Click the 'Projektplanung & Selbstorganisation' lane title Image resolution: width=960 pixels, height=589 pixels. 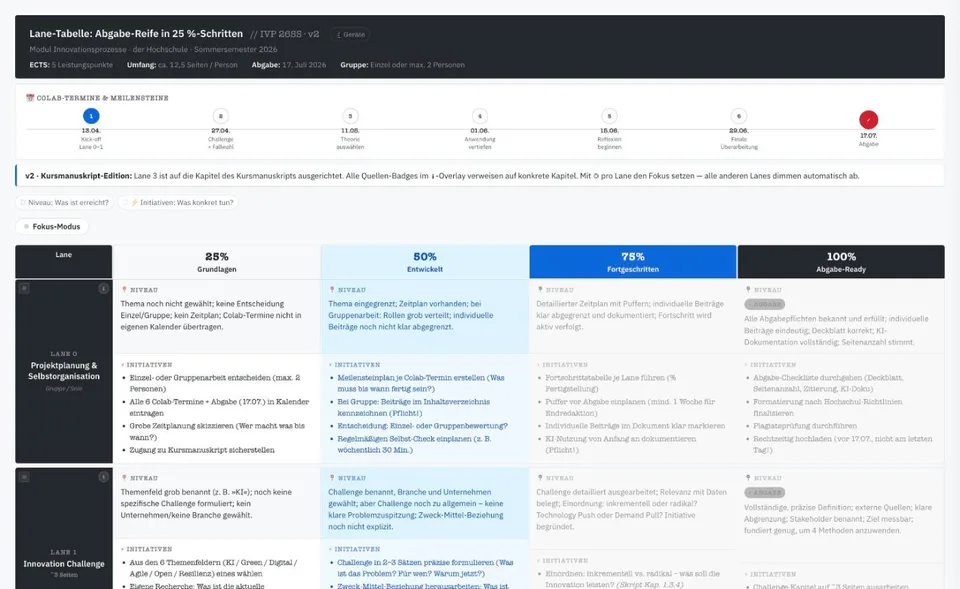click(x=64, y=371)
